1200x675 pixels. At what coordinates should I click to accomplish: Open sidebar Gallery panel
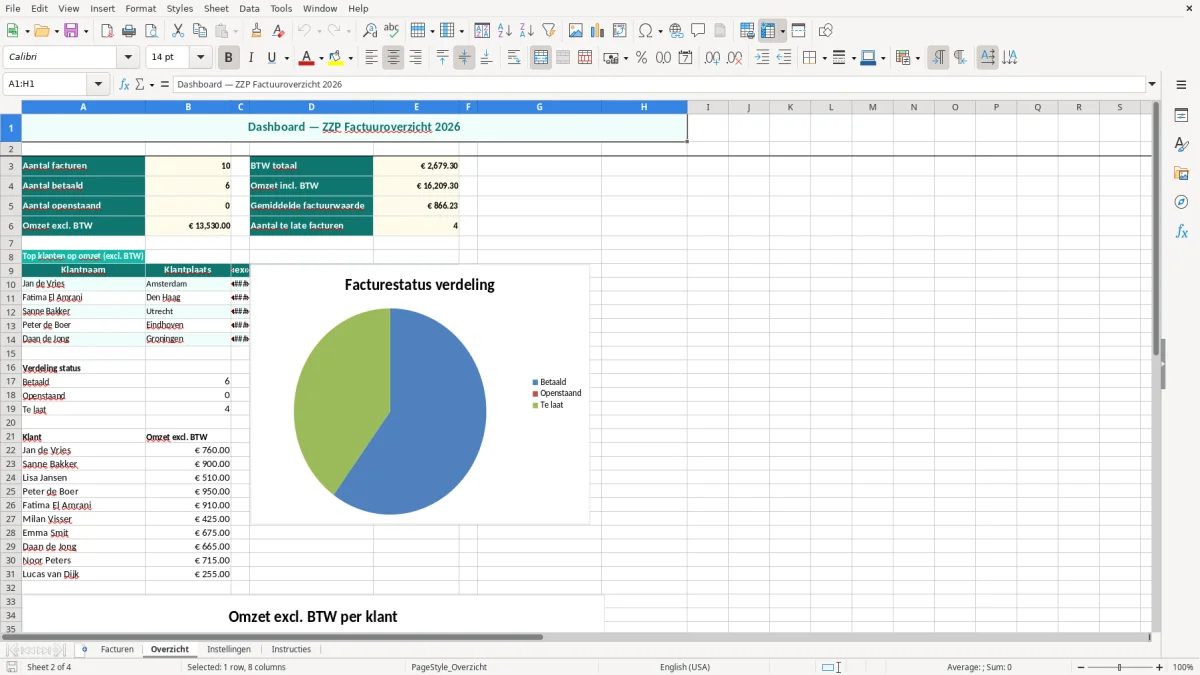coord(1181,173)
